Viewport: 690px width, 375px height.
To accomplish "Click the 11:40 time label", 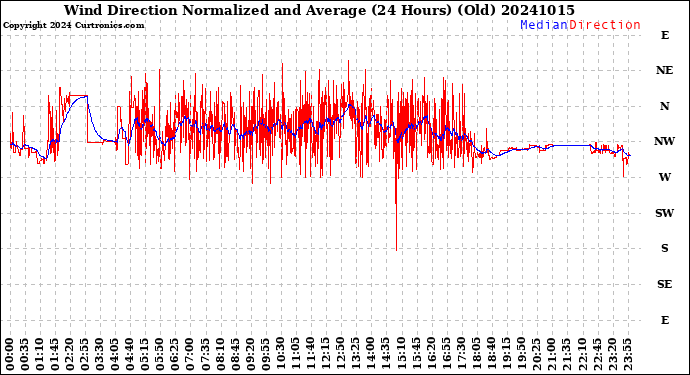I will 310,354.
